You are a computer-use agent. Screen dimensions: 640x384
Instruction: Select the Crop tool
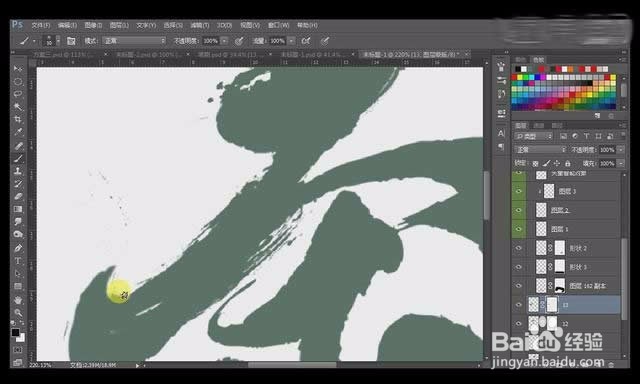18,119
